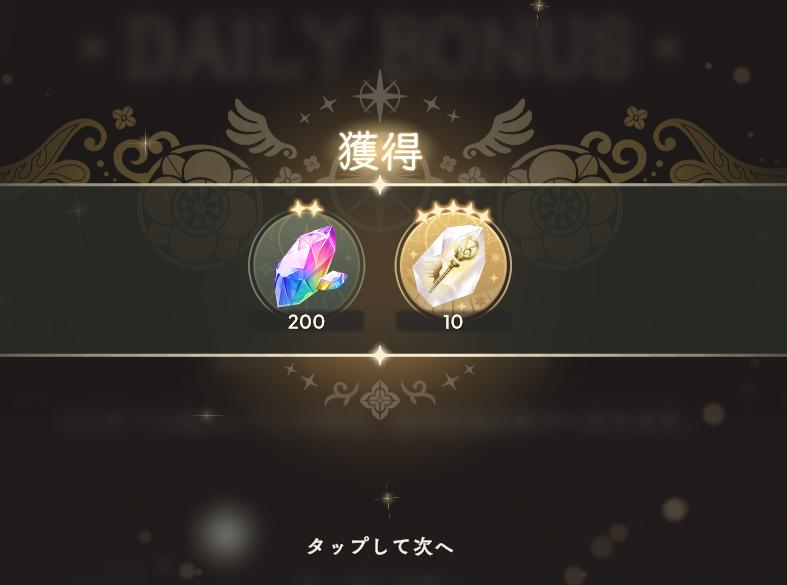Click the 10 quantity label under the key item

tap(453, 322)
